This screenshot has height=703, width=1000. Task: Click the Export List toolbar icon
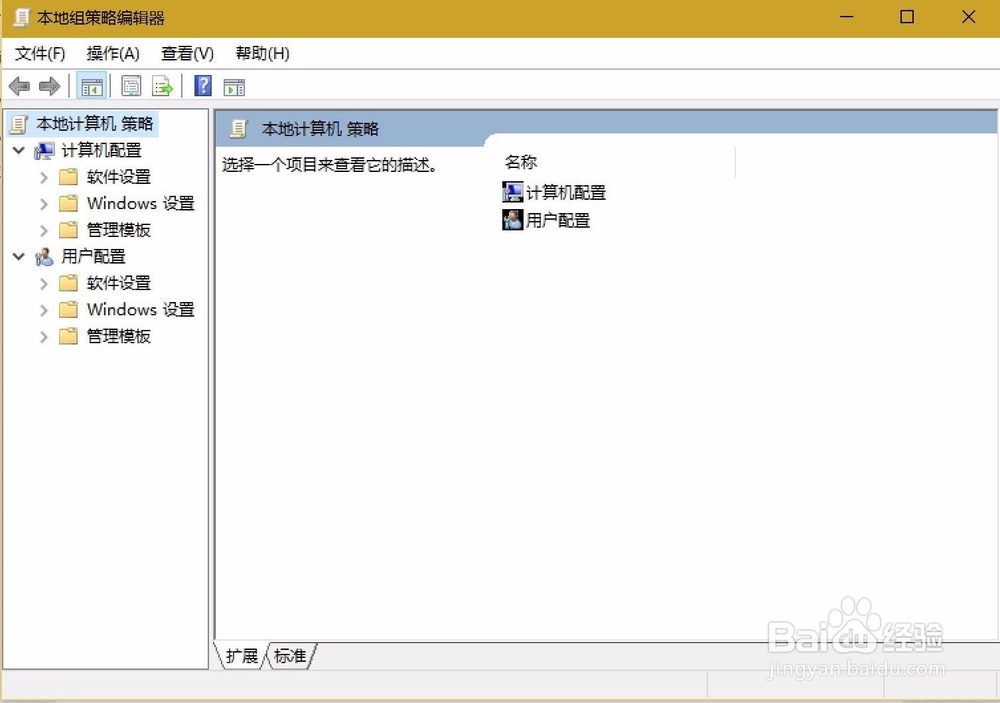(162, 86)
